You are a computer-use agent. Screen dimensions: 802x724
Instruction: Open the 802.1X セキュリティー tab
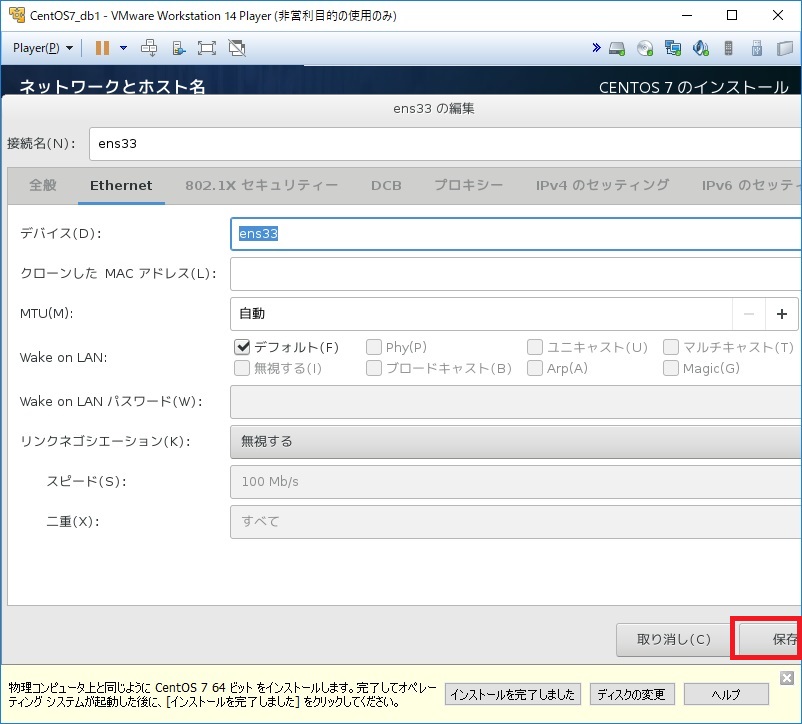tap(261, 185)
